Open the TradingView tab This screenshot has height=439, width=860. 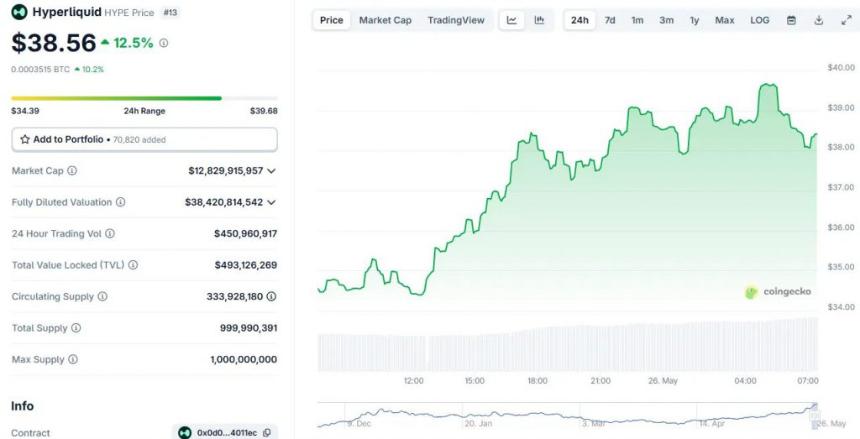456,20
